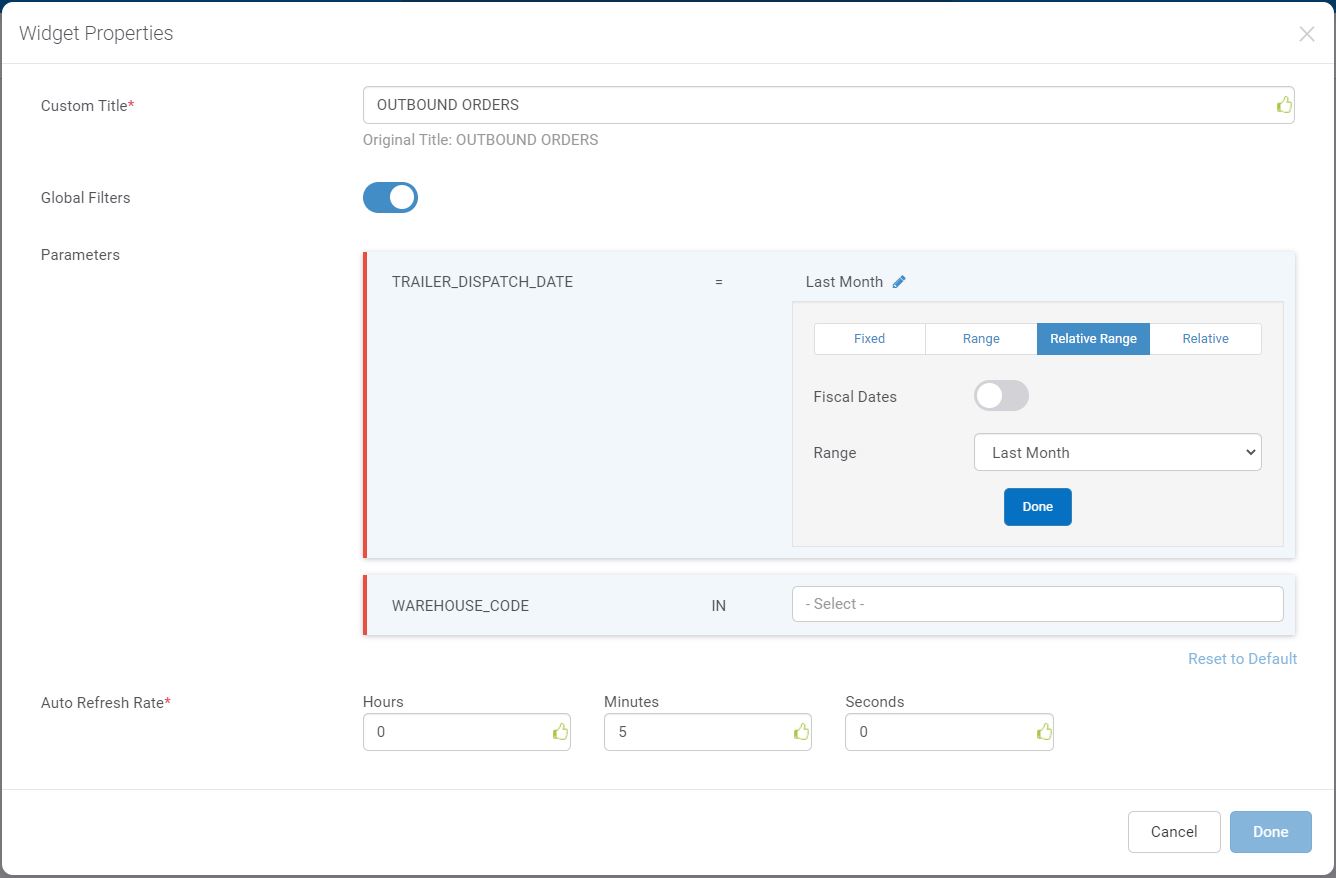
Task: Open the WAREHOUSE_CODE select box
Action: click(1037, 604)
